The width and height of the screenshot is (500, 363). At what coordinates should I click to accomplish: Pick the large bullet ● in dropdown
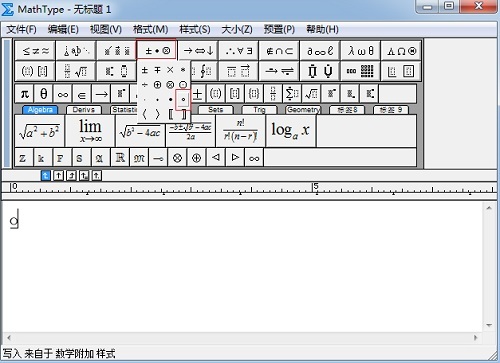click(170, 99)
